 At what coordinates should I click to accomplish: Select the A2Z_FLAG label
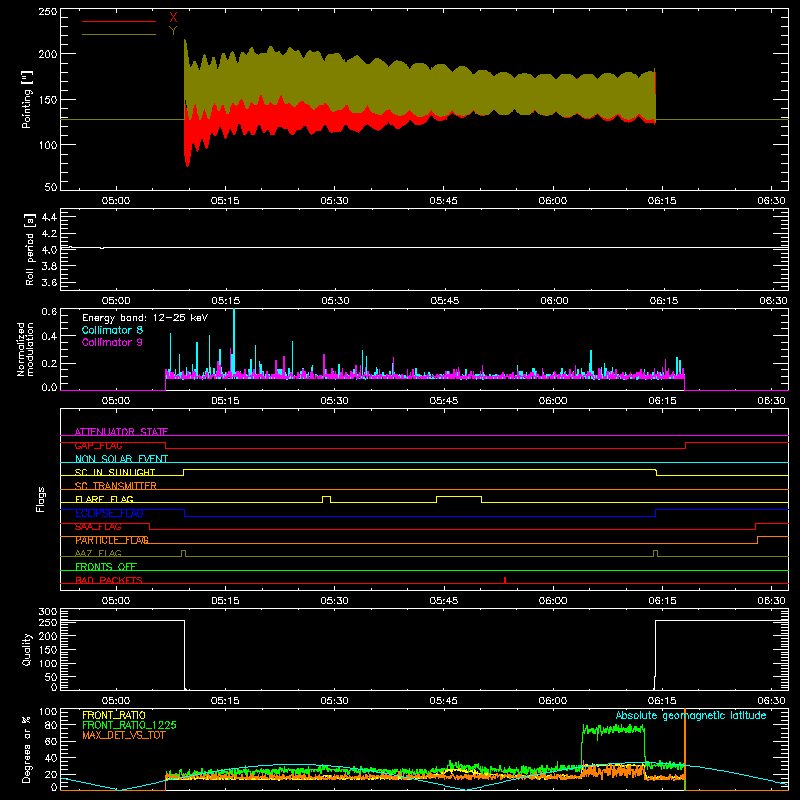tap(98, 553)
